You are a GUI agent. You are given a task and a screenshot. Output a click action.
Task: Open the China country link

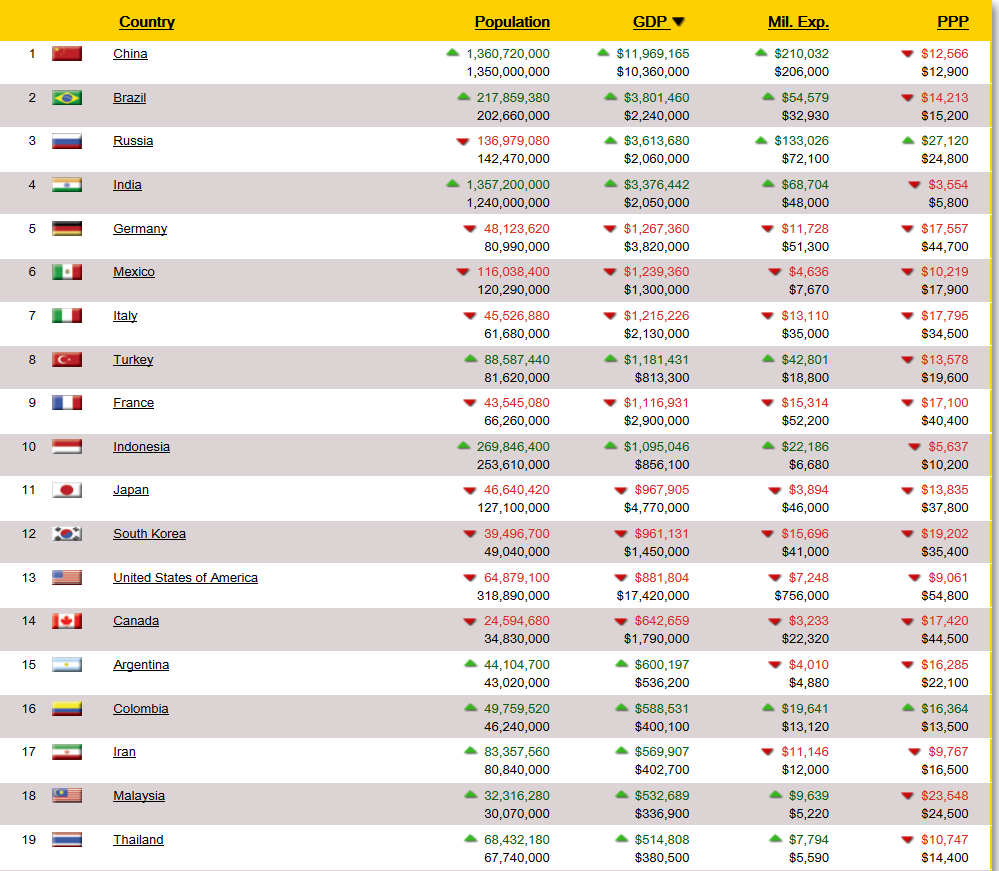tap(130, 54)
